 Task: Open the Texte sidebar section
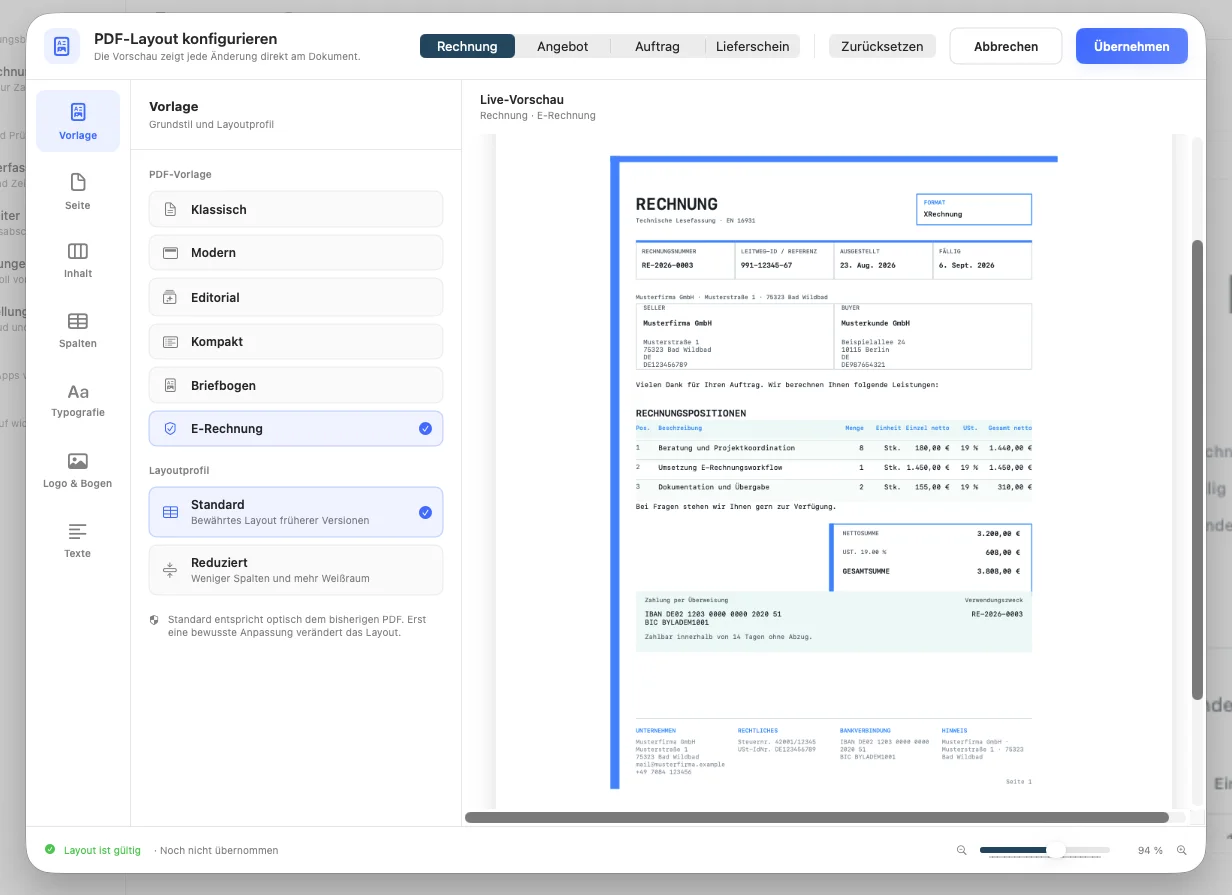coord(78,540)
